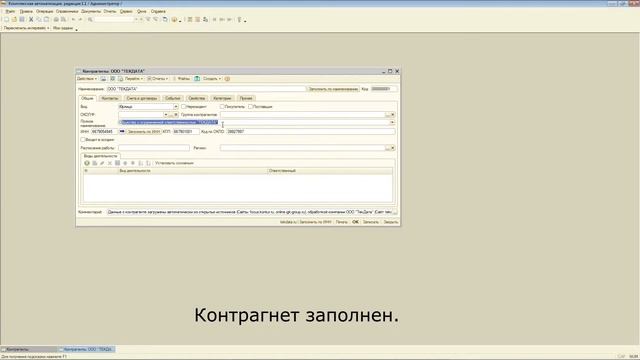
Task: Open the Сервис menu
Action: click(x=126, y=11)
